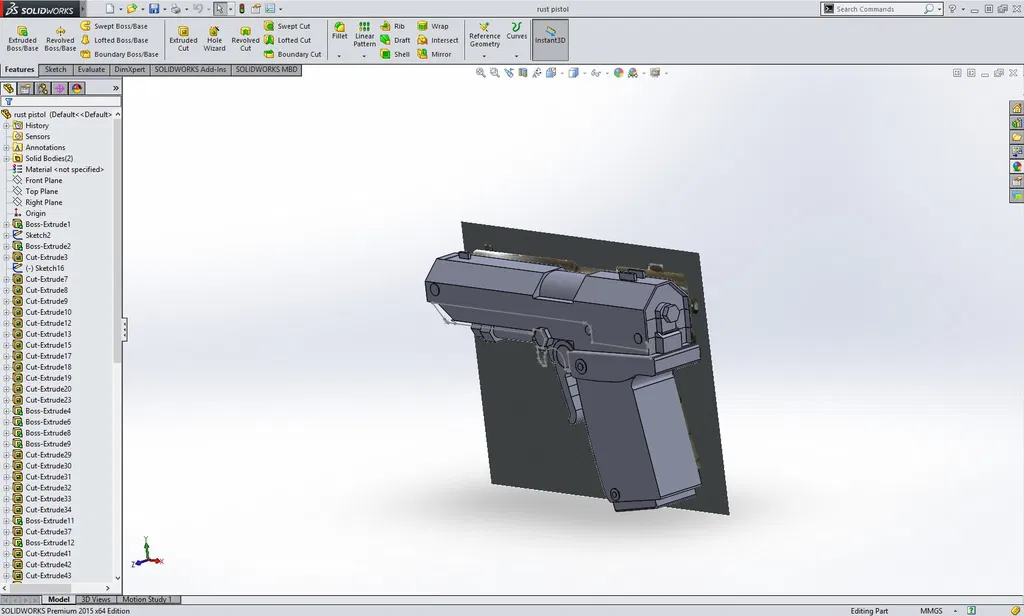
Task: Open the Reference Geometry tool
Action: pyautogui.click(x=483, y=33)
